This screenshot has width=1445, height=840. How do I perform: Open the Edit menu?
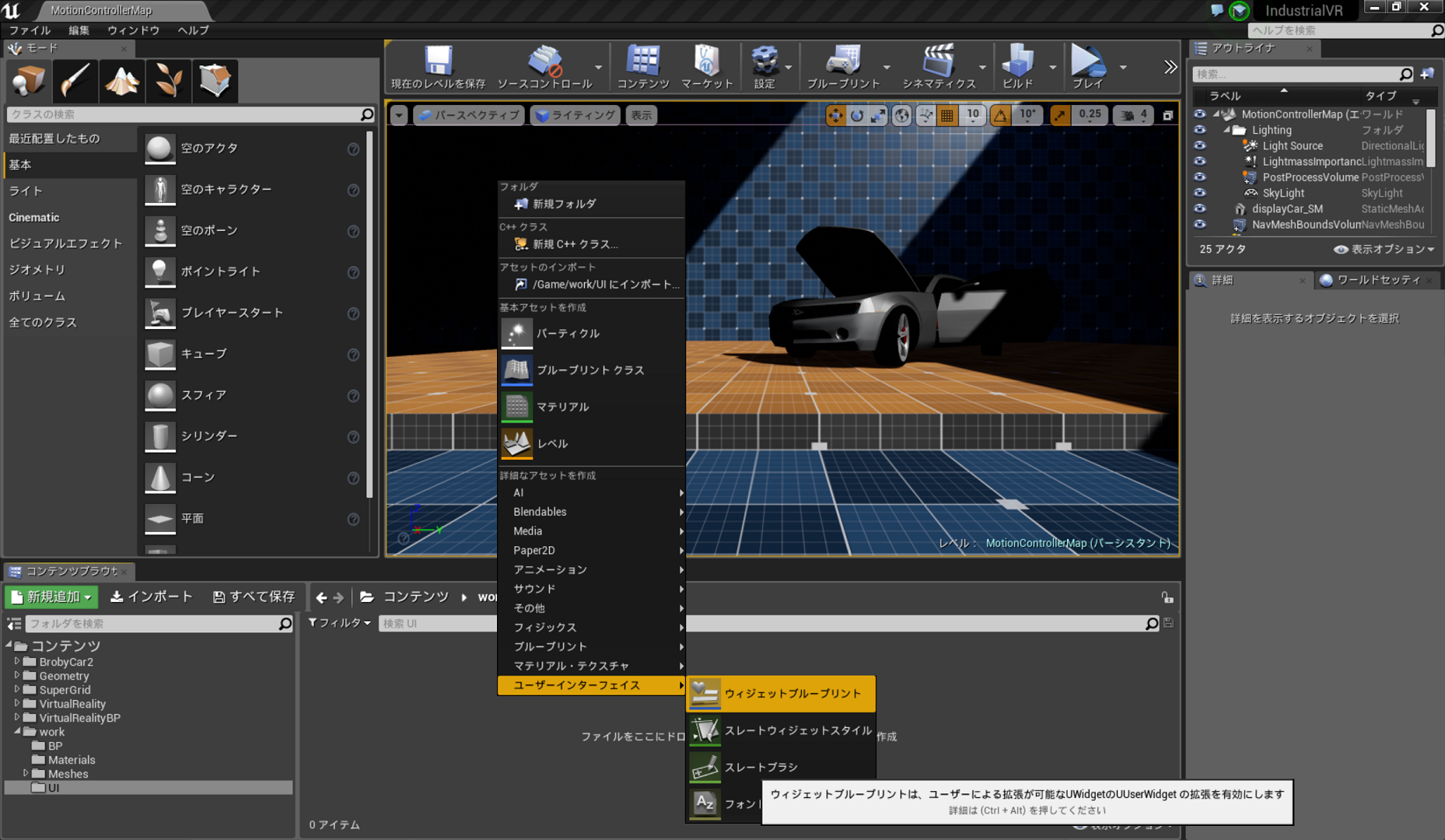point(79,30)
